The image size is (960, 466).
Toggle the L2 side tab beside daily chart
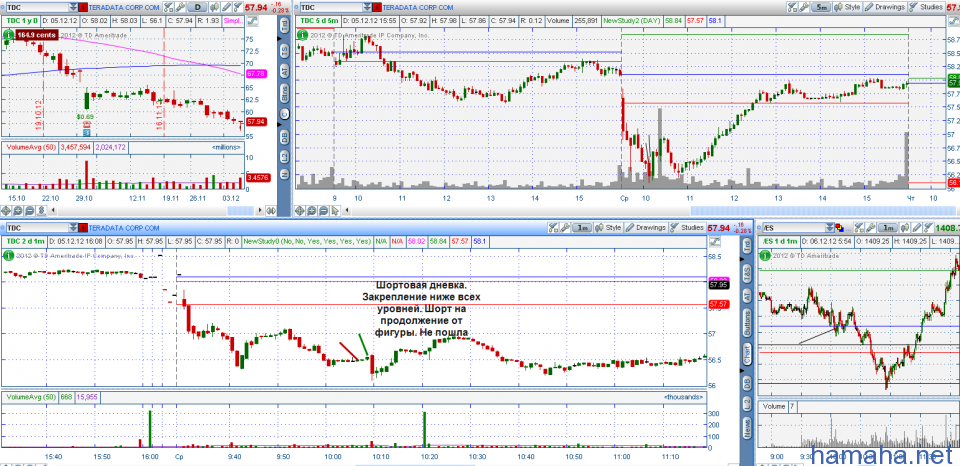(x=285, y=158)
